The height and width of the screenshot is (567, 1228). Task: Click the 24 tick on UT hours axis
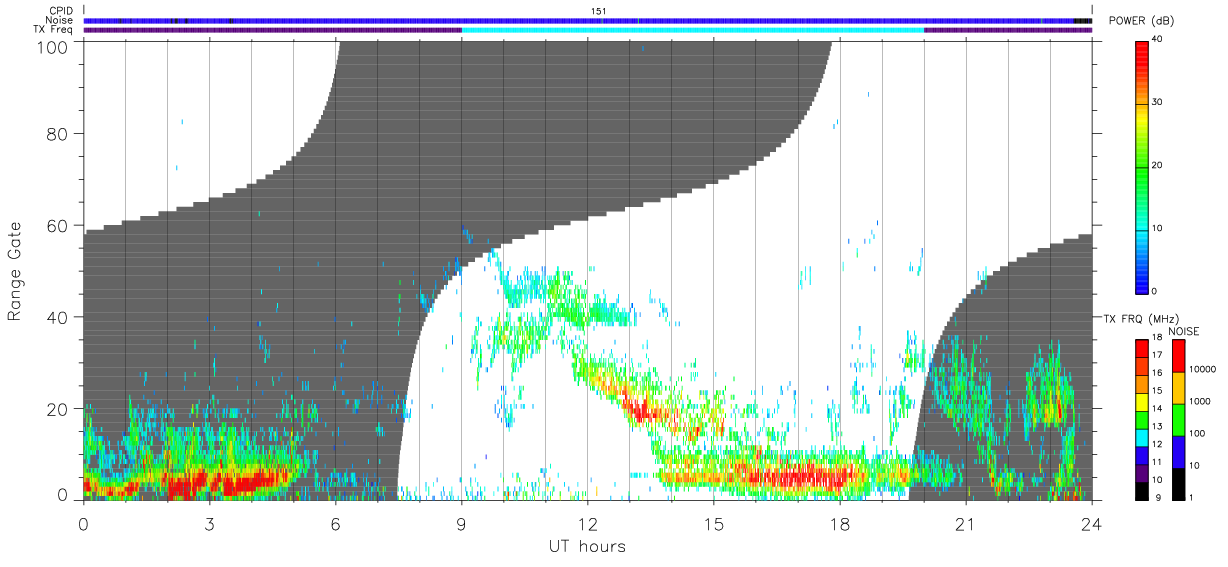click(x=1092, y=523)
